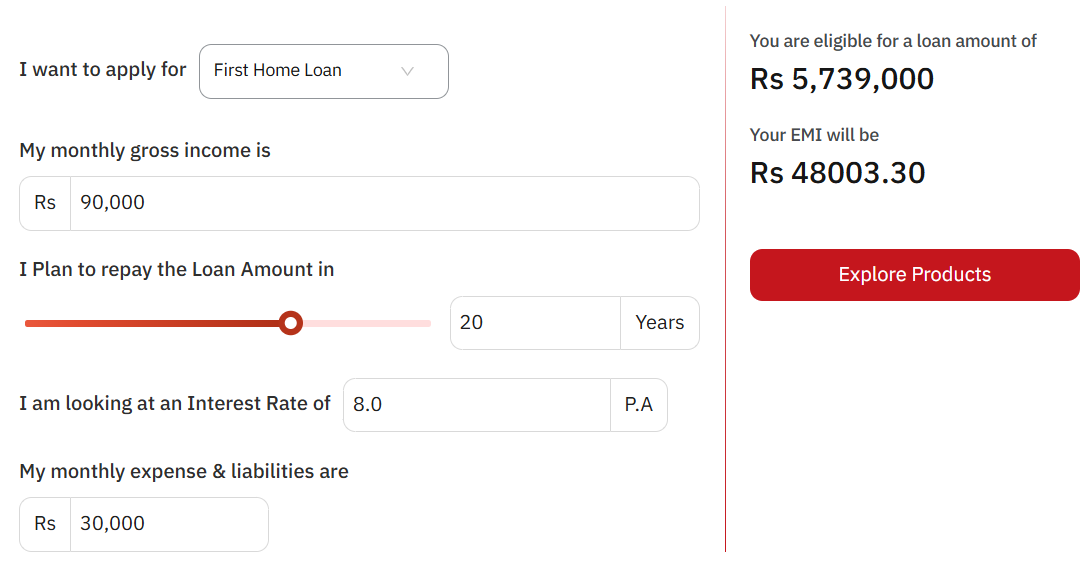Click the Years unit label
This screenshot has height=585, width=1087.
[x=660, y=323]
